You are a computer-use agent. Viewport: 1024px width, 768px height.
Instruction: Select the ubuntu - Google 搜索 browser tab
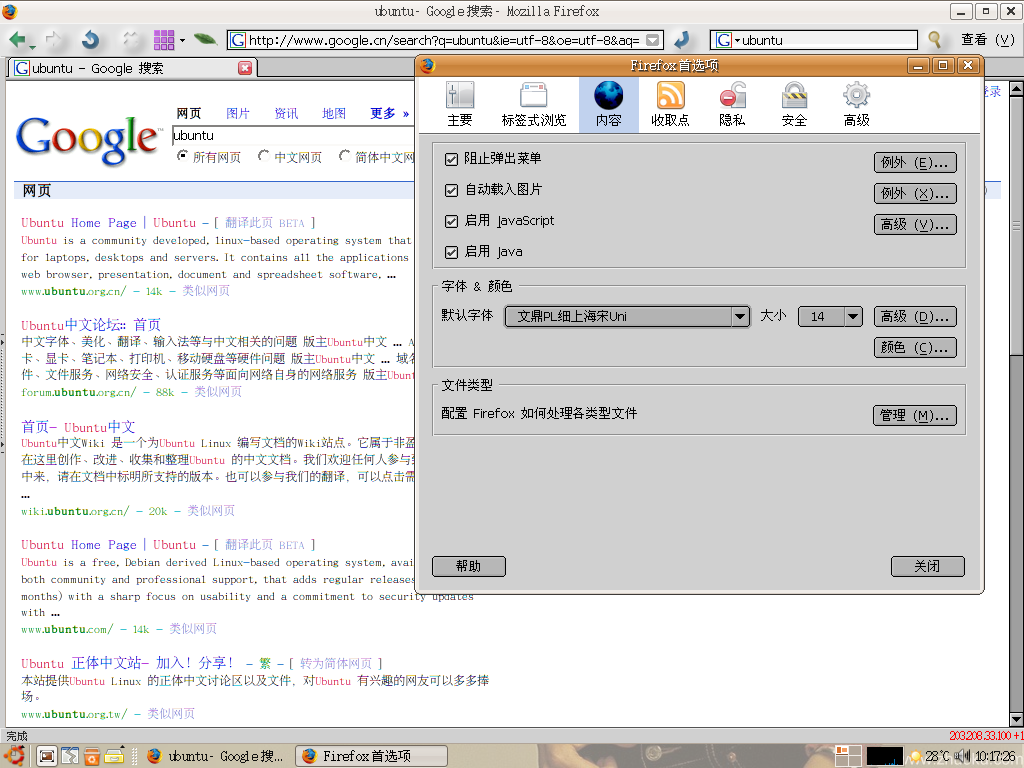[x=133, y=68]
